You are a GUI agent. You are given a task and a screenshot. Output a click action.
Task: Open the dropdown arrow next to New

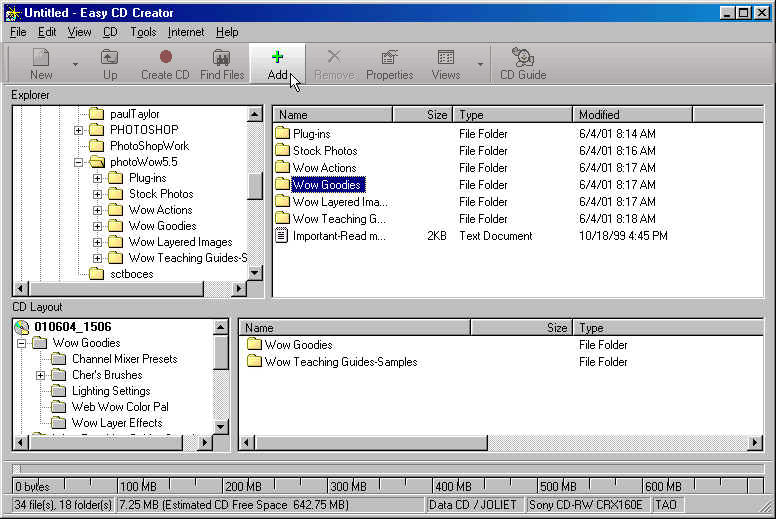click(75, 64)
